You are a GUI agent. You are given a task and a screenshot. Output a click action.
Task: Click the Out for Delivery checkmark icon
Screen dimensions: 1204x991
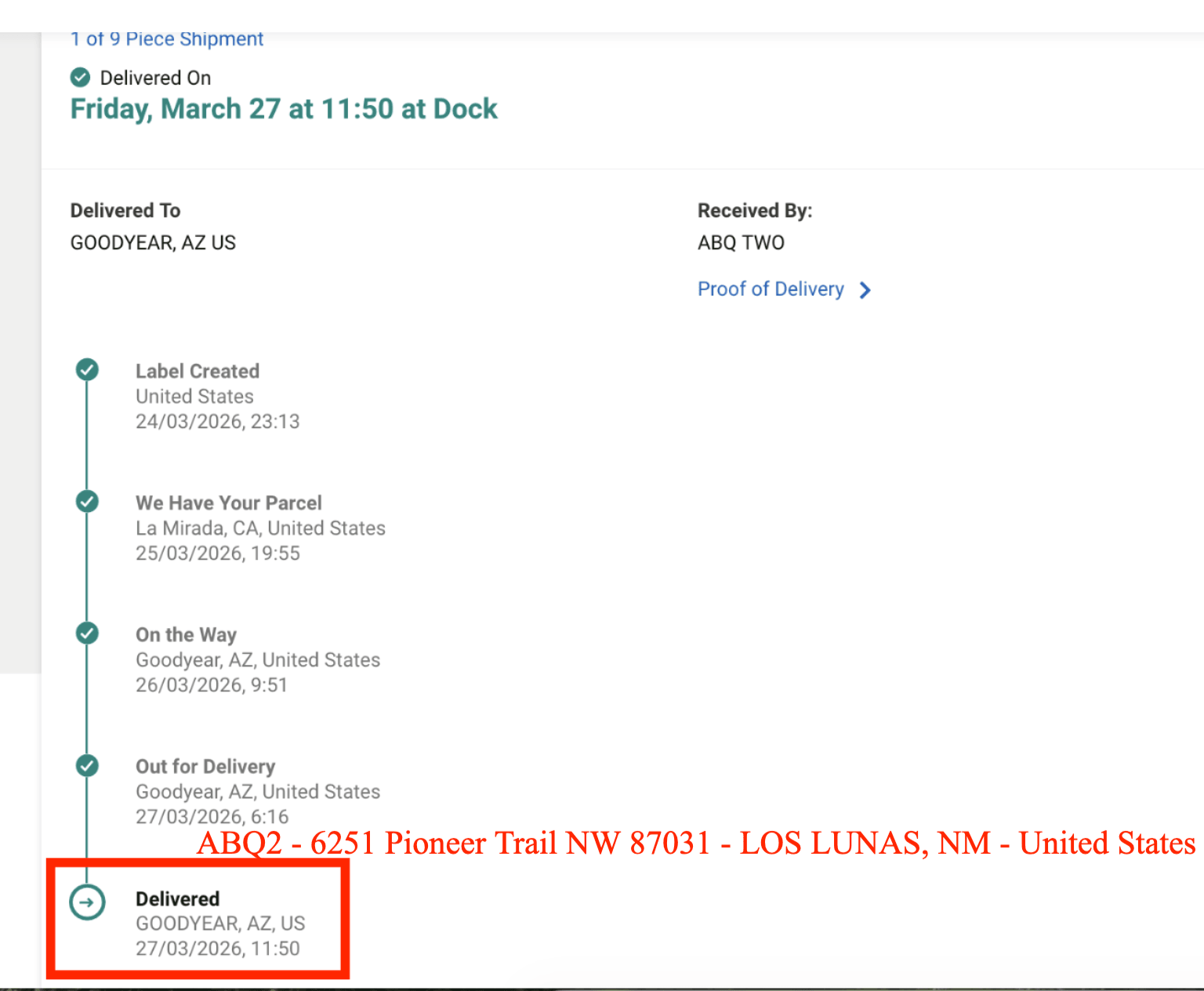87,765
